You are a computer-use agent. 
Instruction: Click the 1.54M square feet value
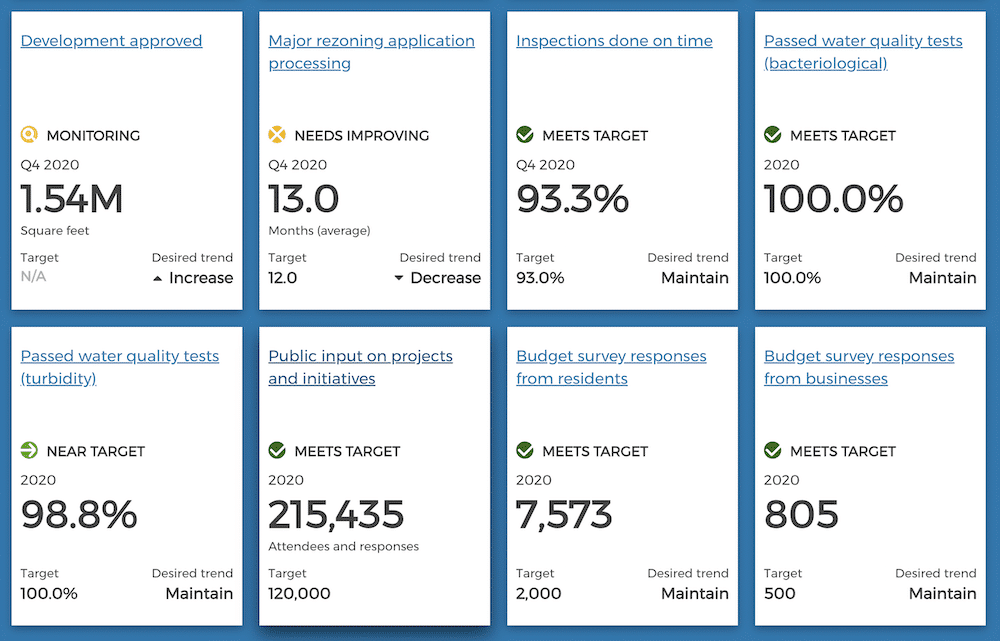click(x=72, y=200)
